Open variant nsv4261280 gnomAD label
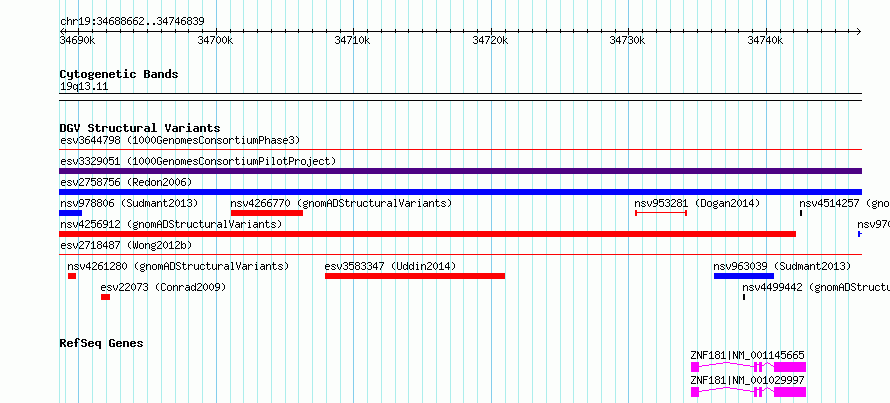 [x=178, y=266]
